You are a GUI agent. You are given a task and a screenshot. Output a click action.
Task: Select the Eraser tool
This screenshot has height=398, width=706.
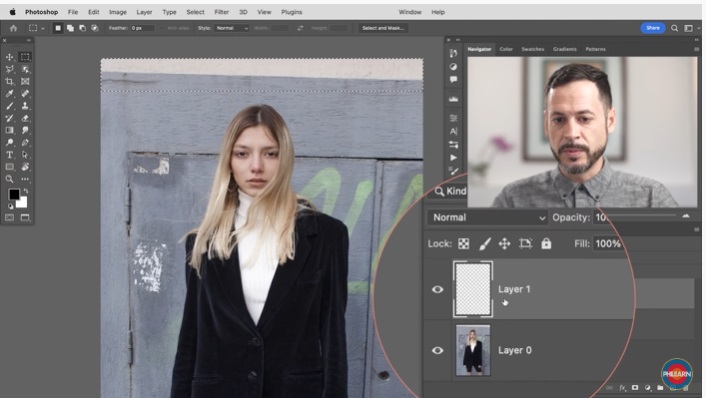25,118
